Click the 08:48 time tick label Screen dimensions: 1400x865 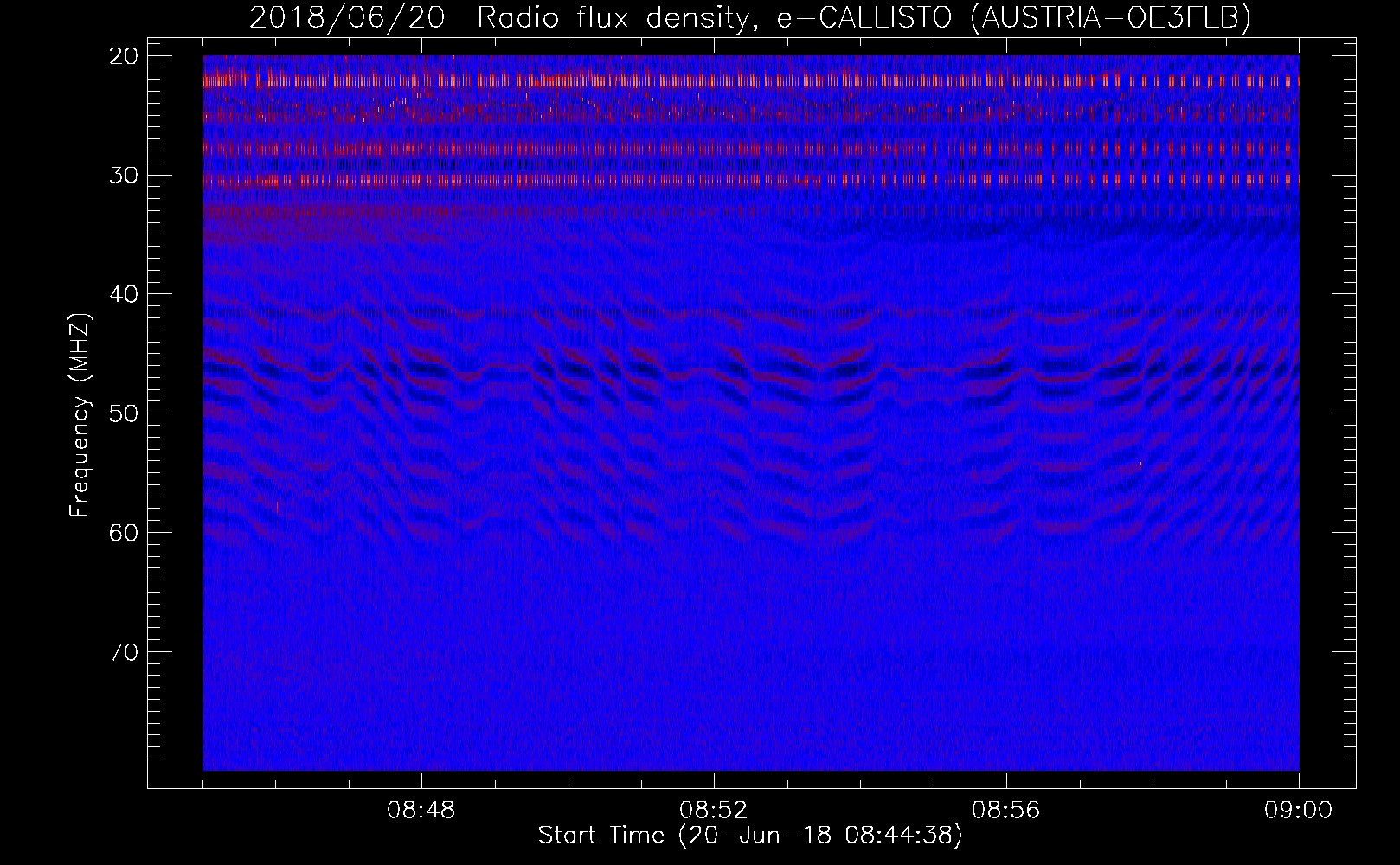[421, 811]
